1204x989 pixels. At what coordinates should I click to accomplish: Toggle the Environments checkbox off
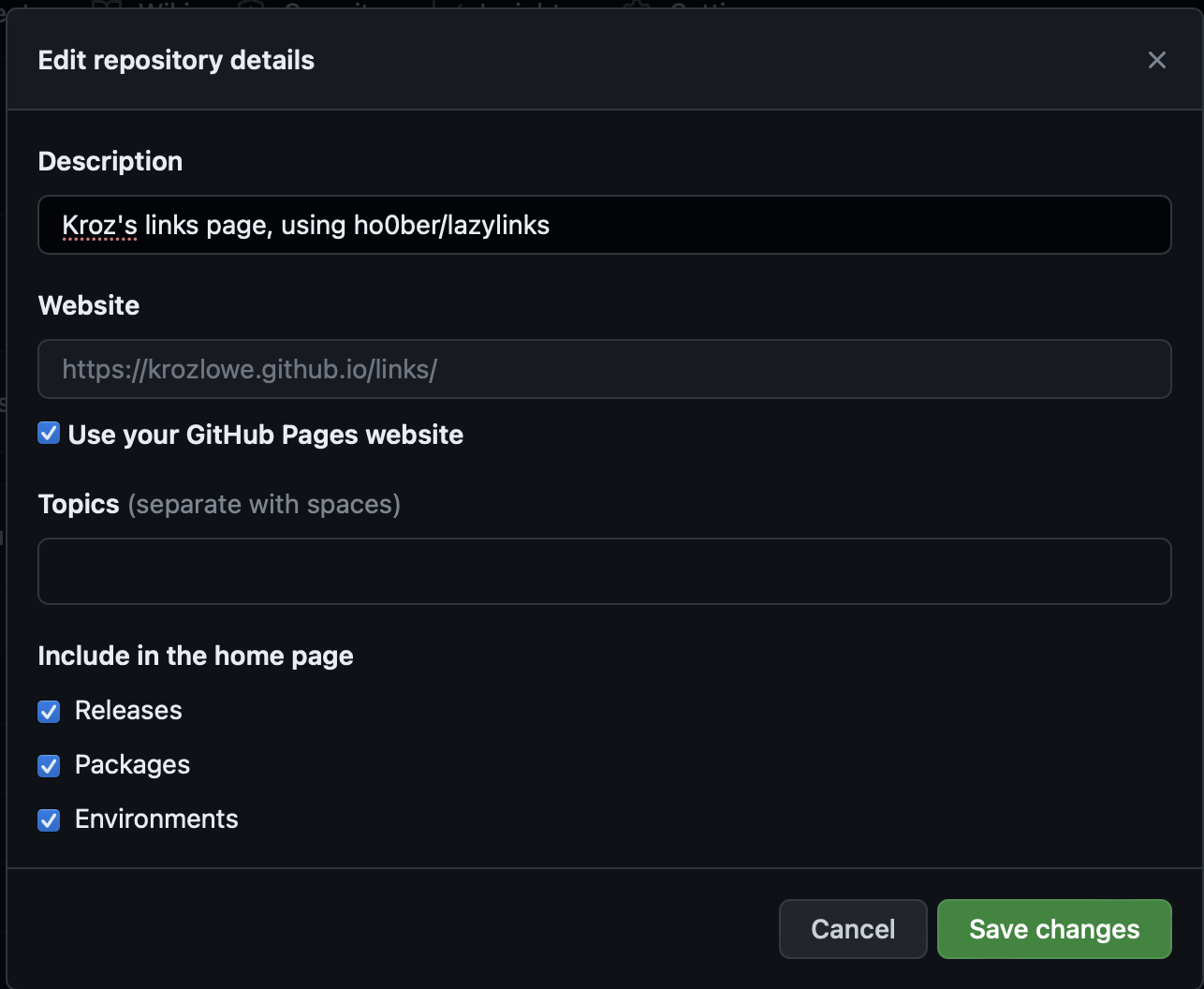point(49,820)
